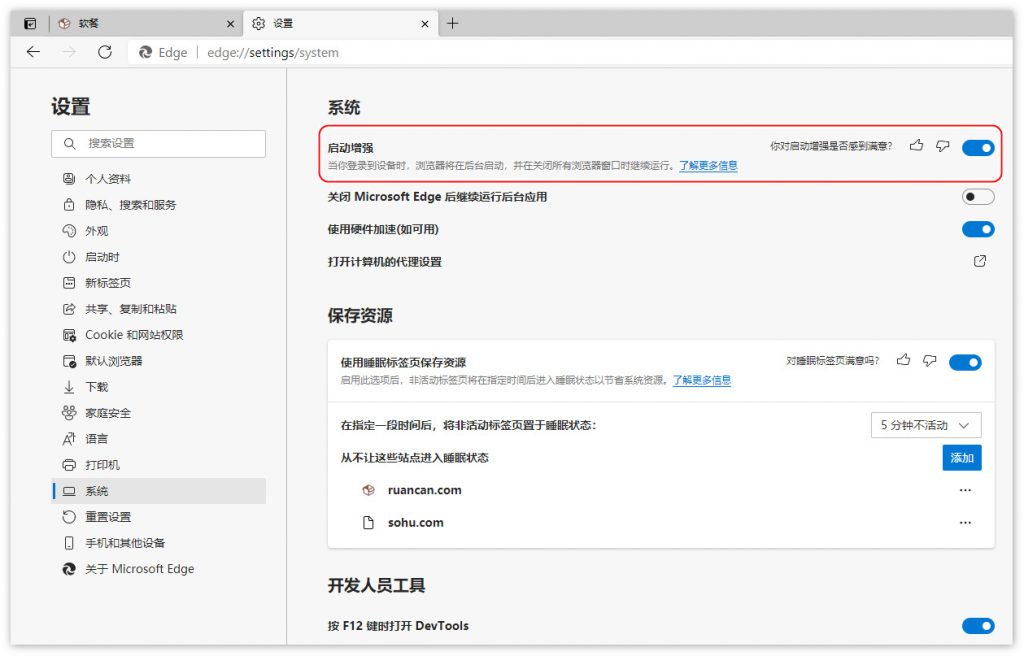Click the back navigation arrow

pos(33,52)
